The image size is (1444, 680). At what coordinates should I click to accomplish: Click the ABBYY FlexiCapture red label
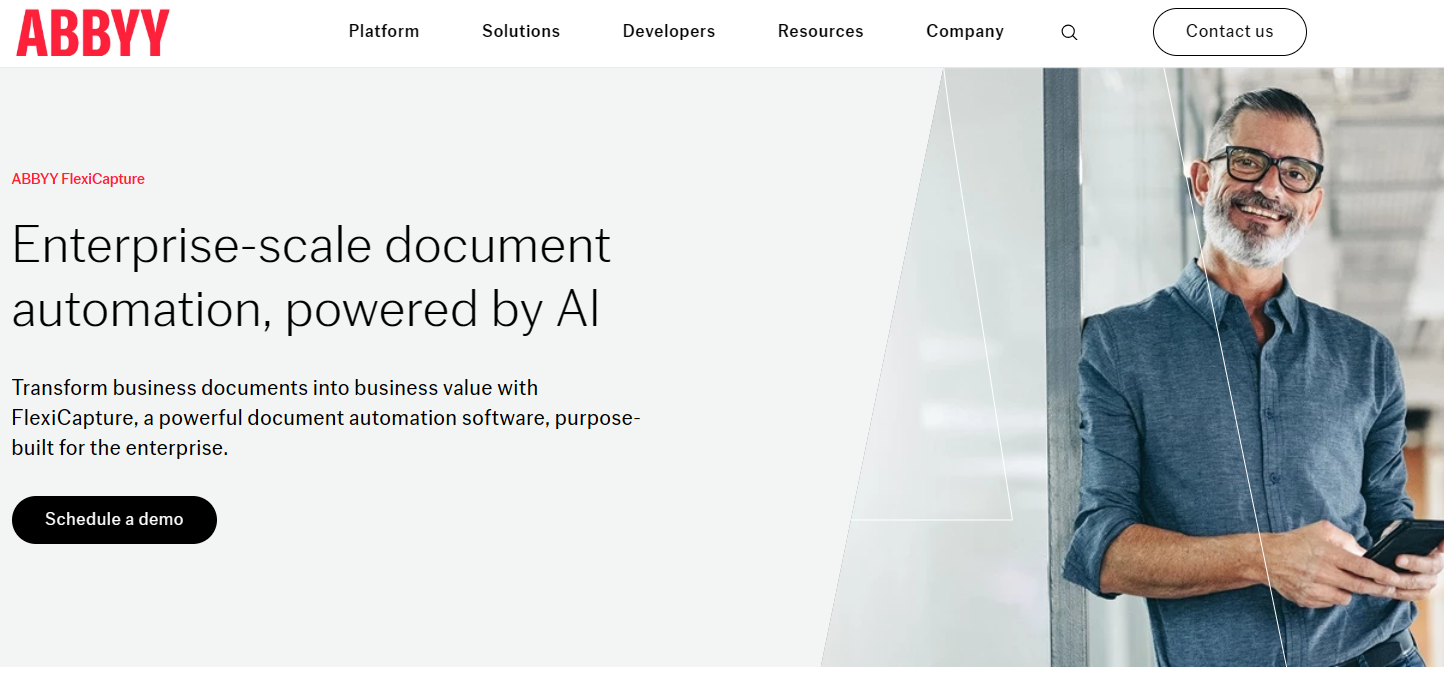78,179
